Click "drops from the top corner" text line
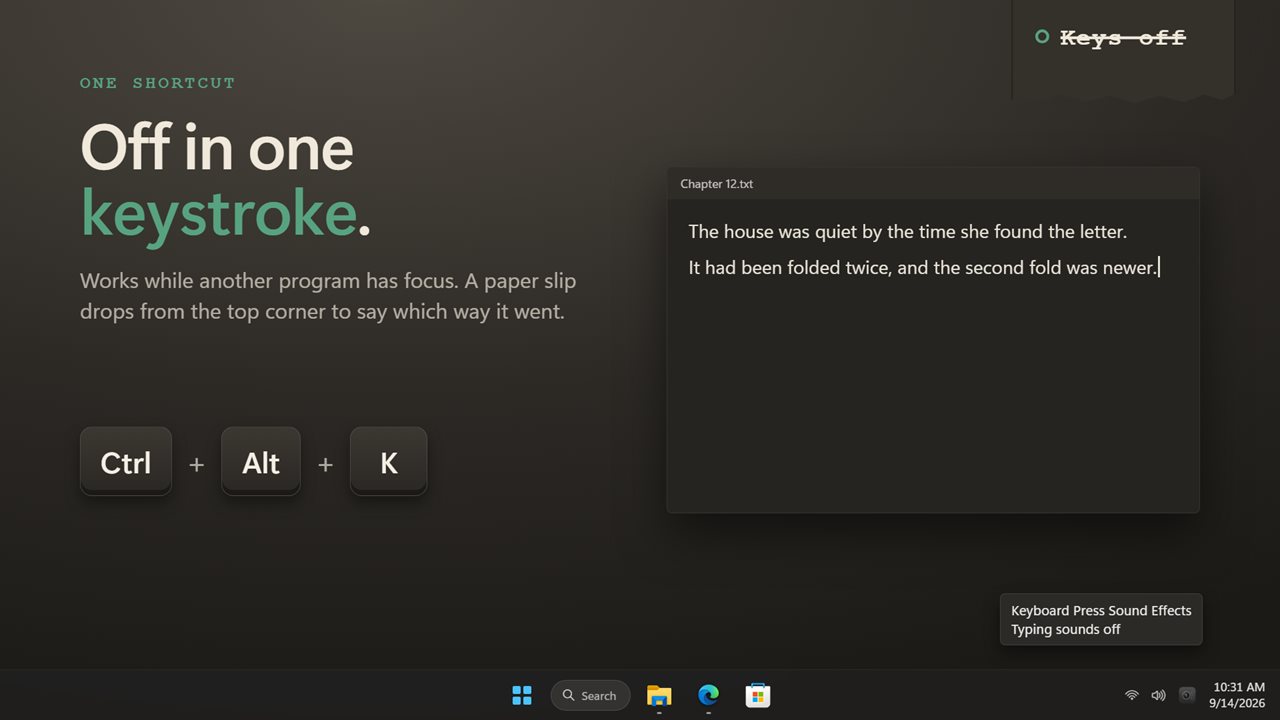Viewport: 1280px width, 720px height. (323, 312)
